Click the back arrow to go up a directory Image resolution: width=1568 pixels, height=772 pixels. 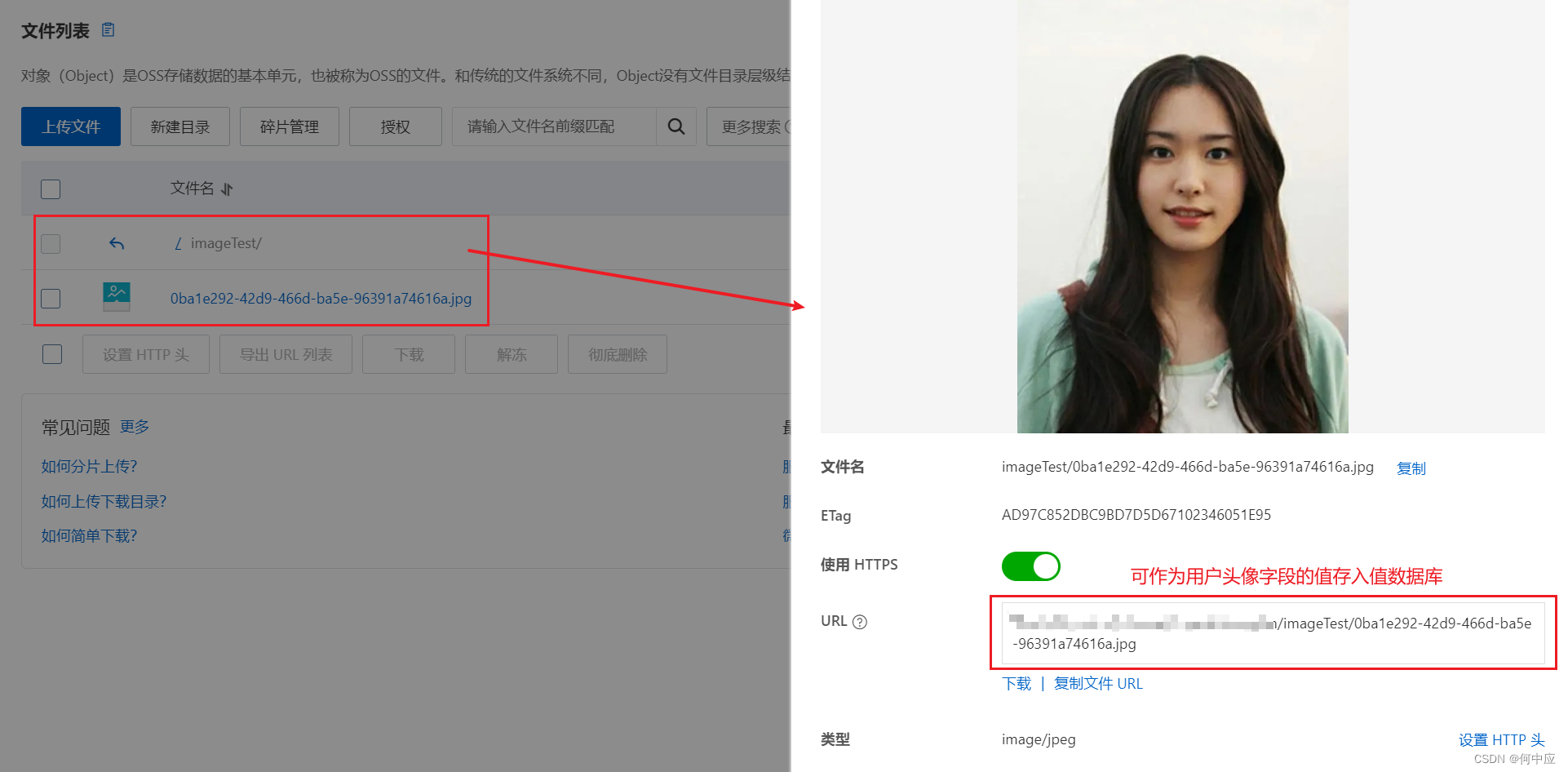coord(117,242)
